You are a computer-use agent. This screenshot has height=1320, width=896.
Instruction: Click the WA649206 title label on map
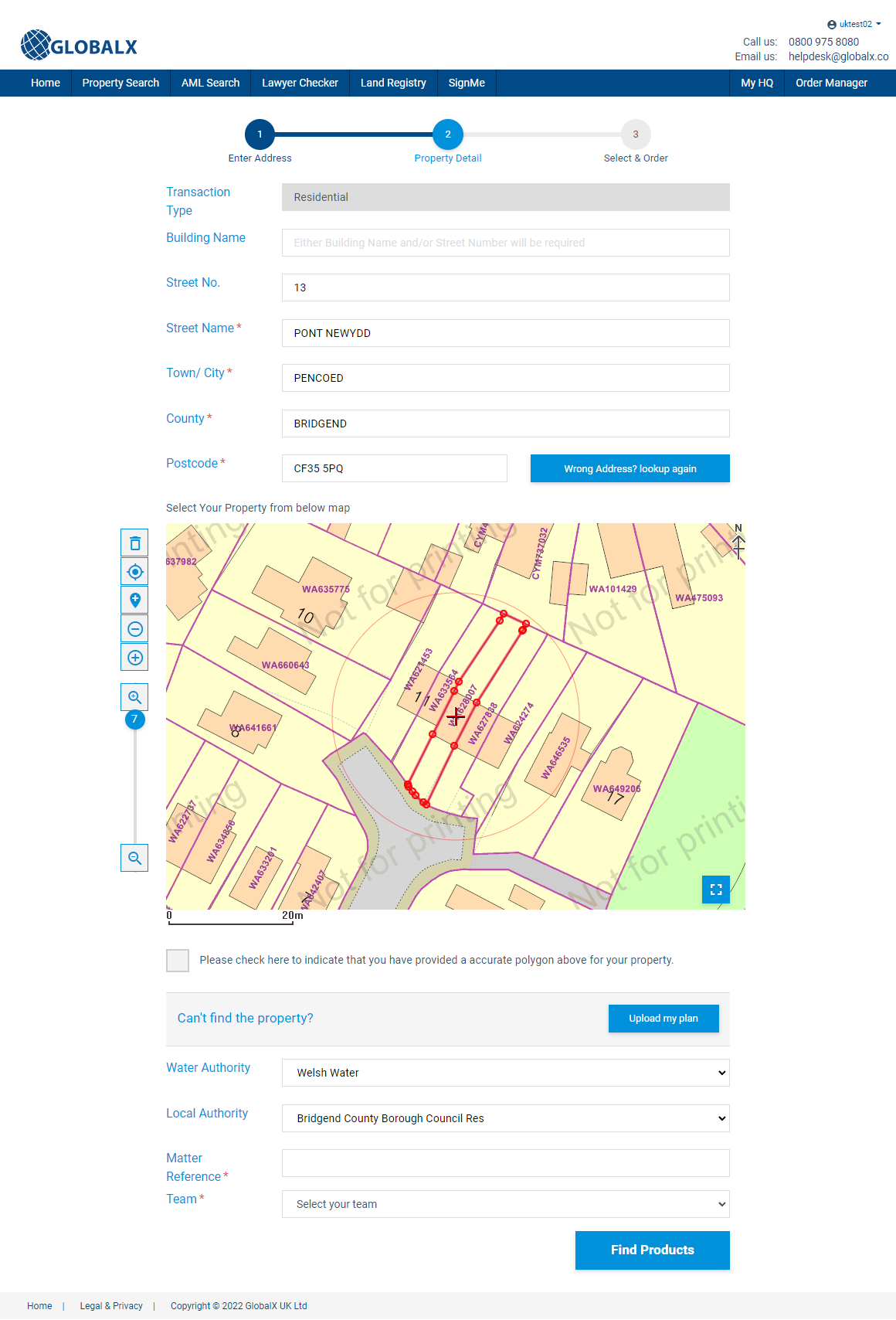tap(616, 789)
